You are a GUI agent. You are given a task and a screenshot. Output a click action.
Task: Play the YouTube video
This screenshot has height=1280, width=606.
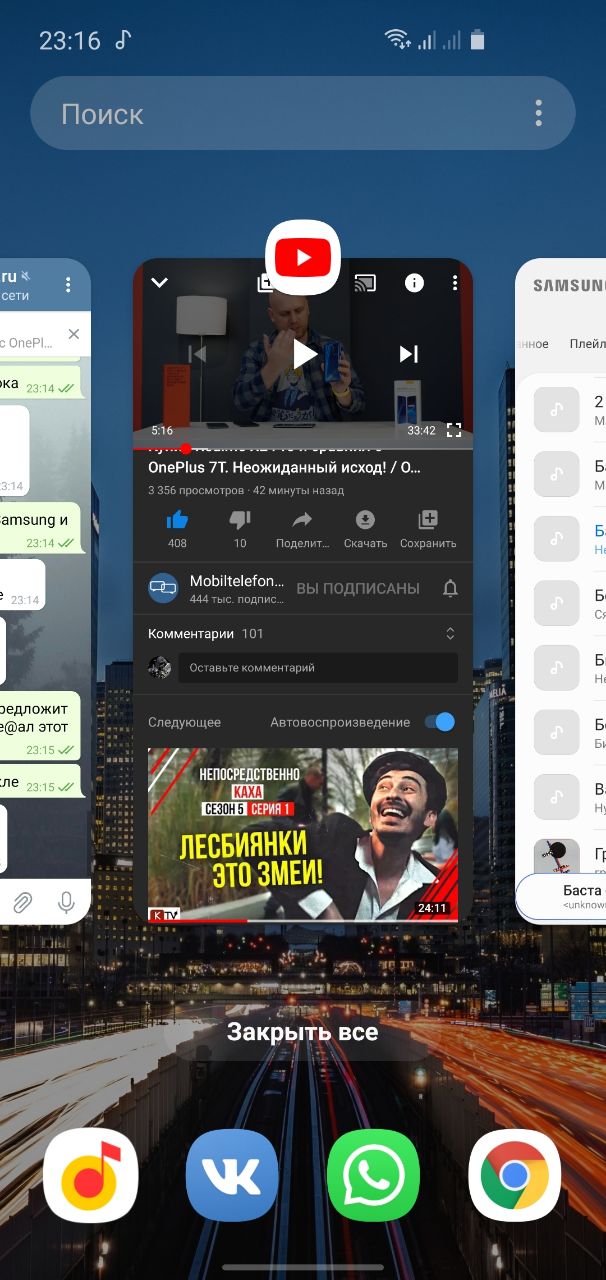click(304, 353)
